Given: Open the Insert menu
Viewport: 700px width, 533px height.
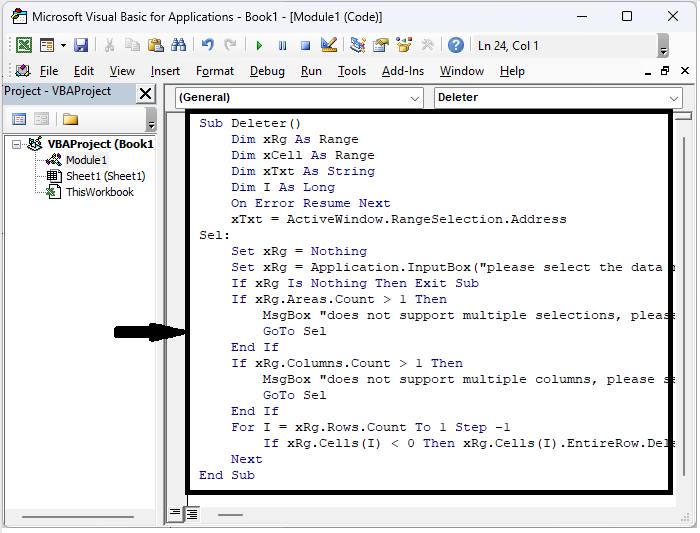Looking at the screenshot, I should (165, 71).
